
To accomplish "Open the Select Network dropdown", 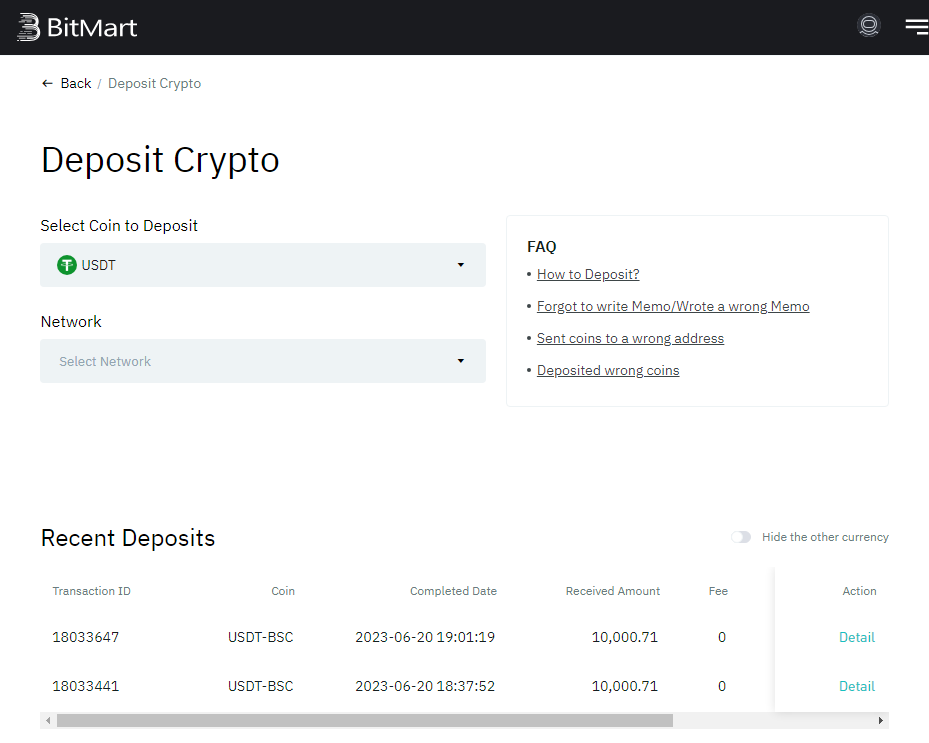I will tap(263, 361).
